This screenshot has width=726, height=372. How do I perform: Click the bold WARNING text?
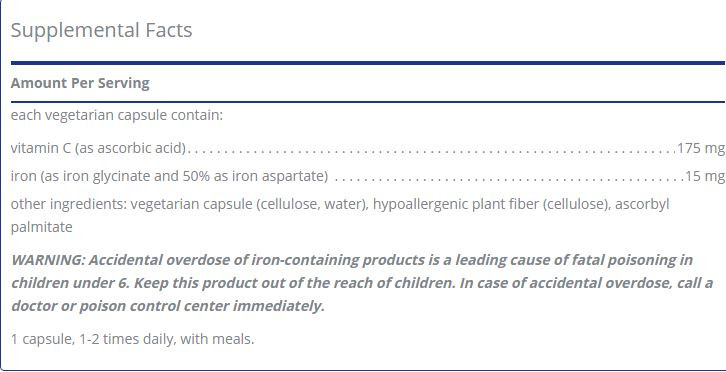point(49,260)
